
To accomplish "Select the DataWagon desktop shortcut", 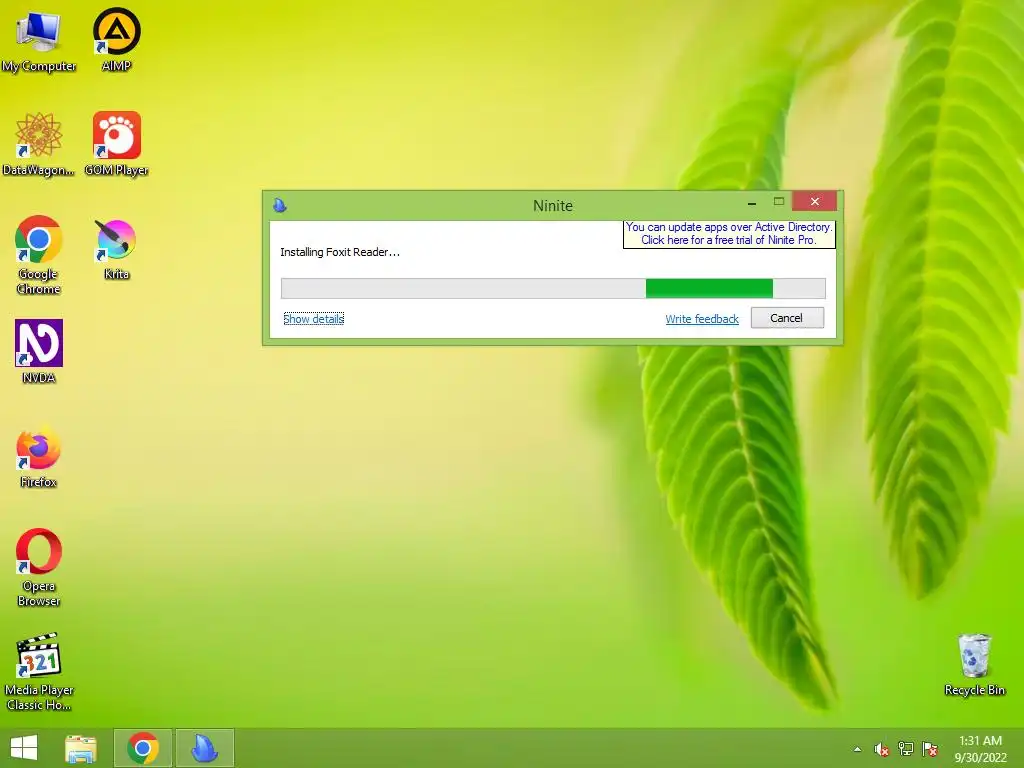I will coord(39,144).
